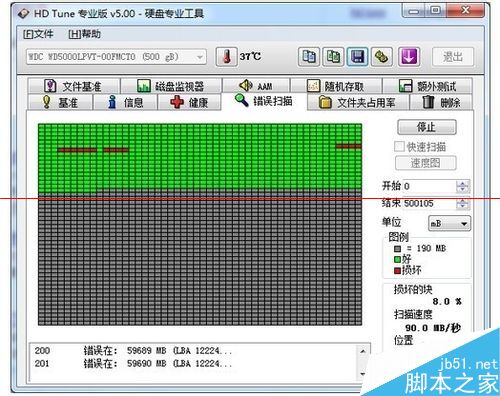Click the 退出 button

pos(453,57)
